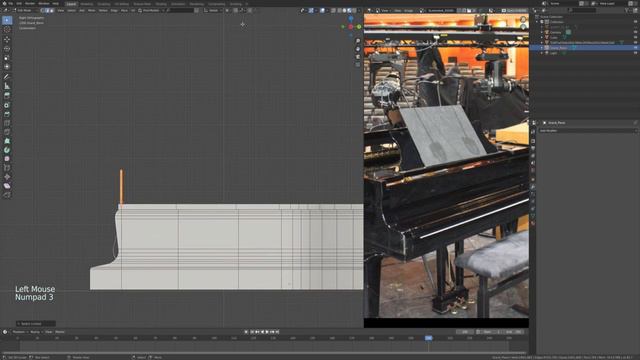
Task: Select the Scale tool
Action: pos(7,58)
